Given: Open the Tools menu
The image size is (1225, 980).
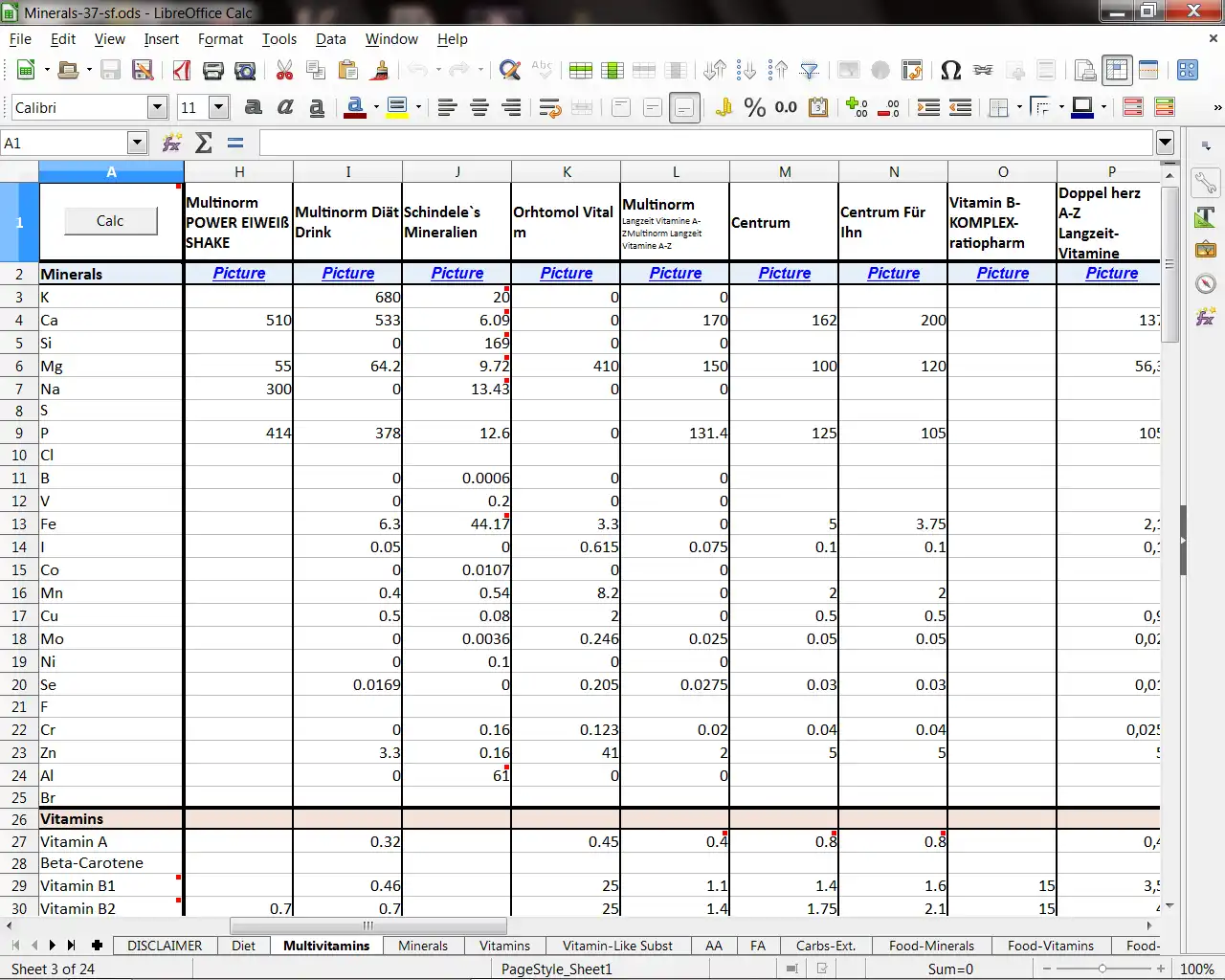Looking at the screenshot, I should (279, 39).
